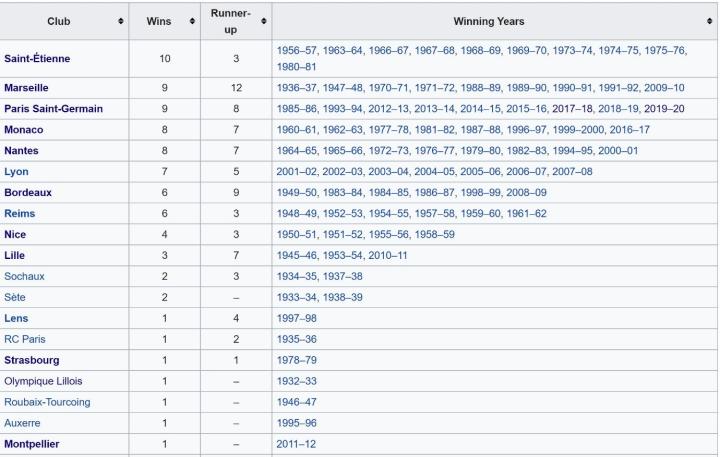Click the Wins column sort icon
Image resolution: width=720 pixels, height=457 pixels.
191,21
